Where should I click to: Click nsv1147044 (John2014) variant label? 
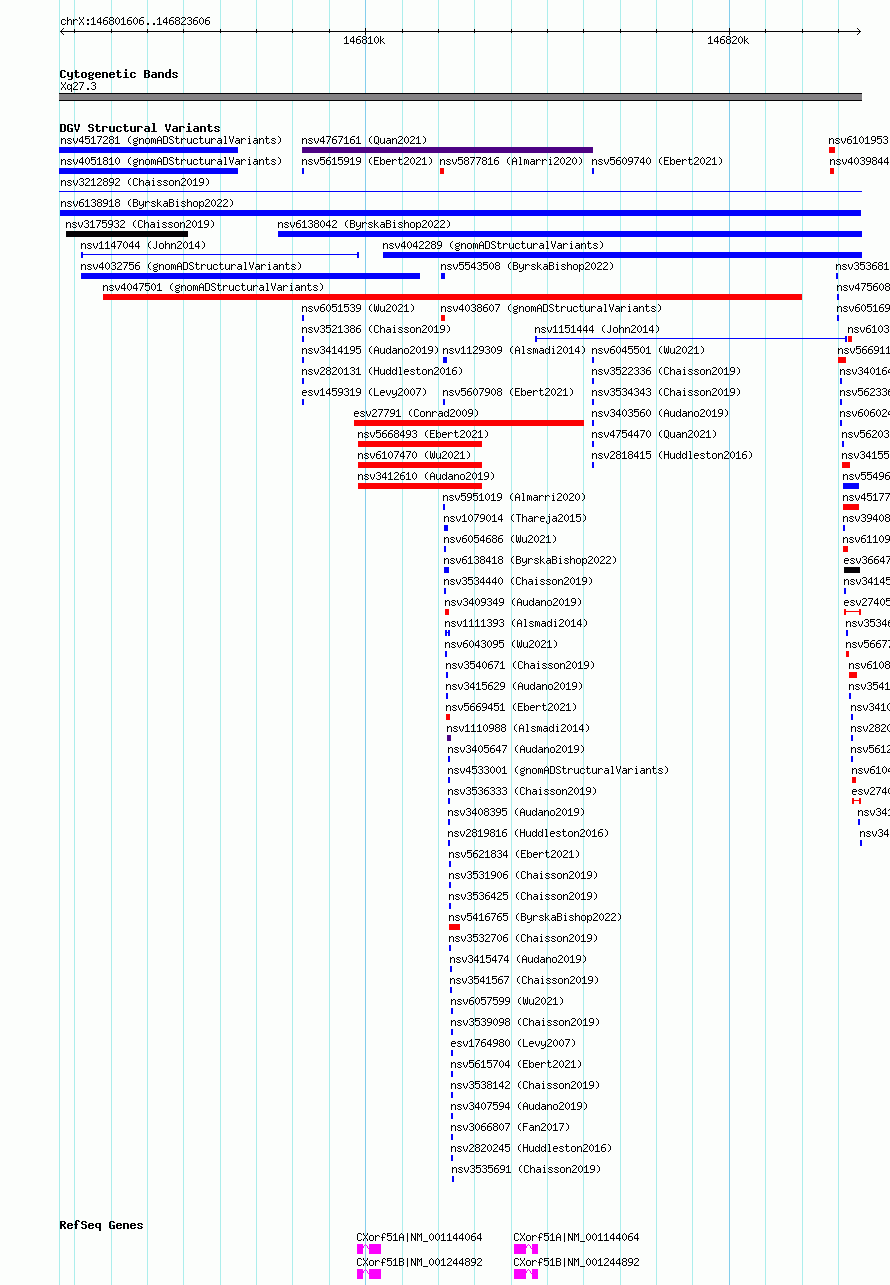tap(144, 245)
